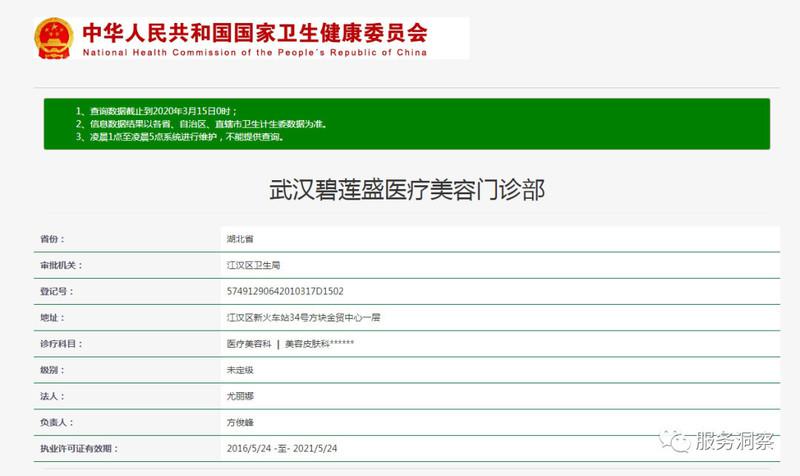Click the address value starting with 江汉区新火车站

(x=303, y=318)
